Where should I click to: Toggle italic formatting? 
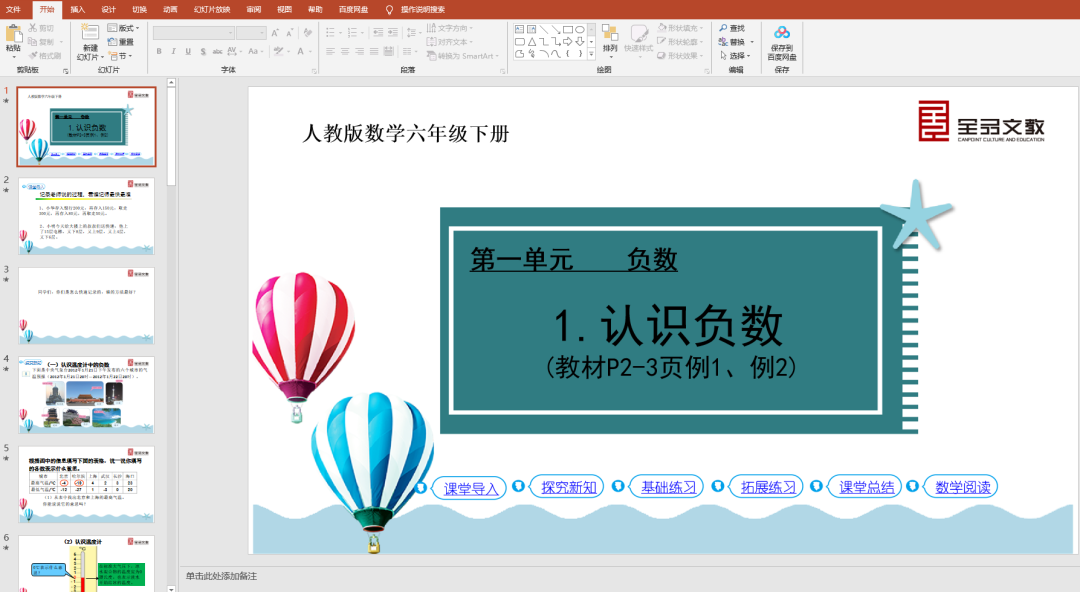[x=173, y=51]
